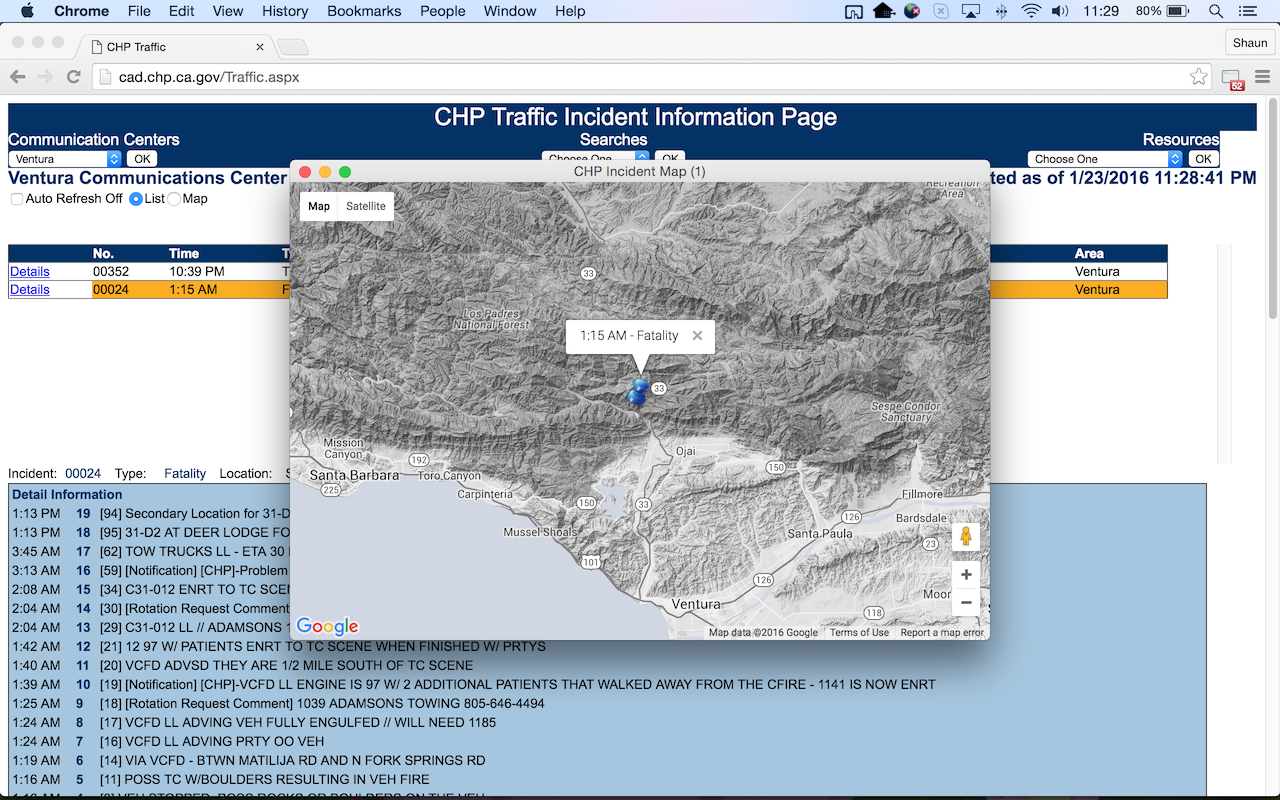
Task: Open the Window menu
Action: (x=510, y=11)
